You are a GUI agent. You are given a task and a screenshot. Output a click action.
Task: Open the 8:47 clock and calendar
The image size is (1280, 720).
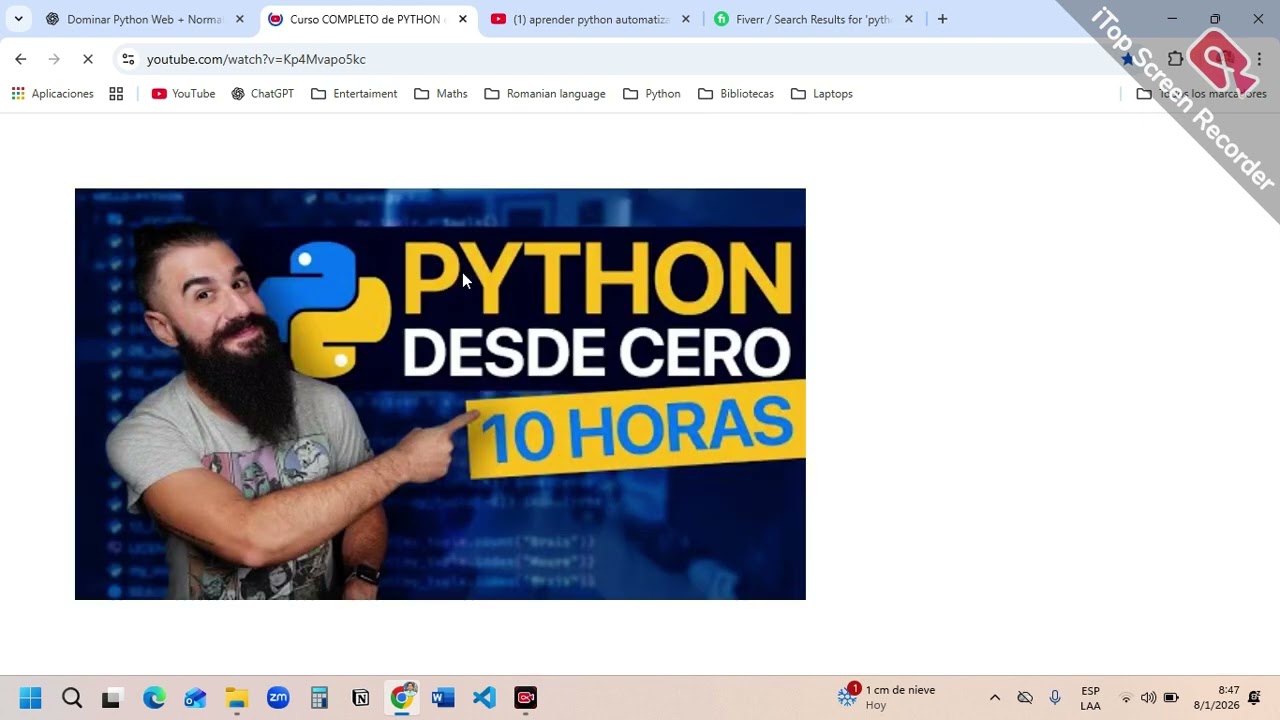pos(1216,697)
